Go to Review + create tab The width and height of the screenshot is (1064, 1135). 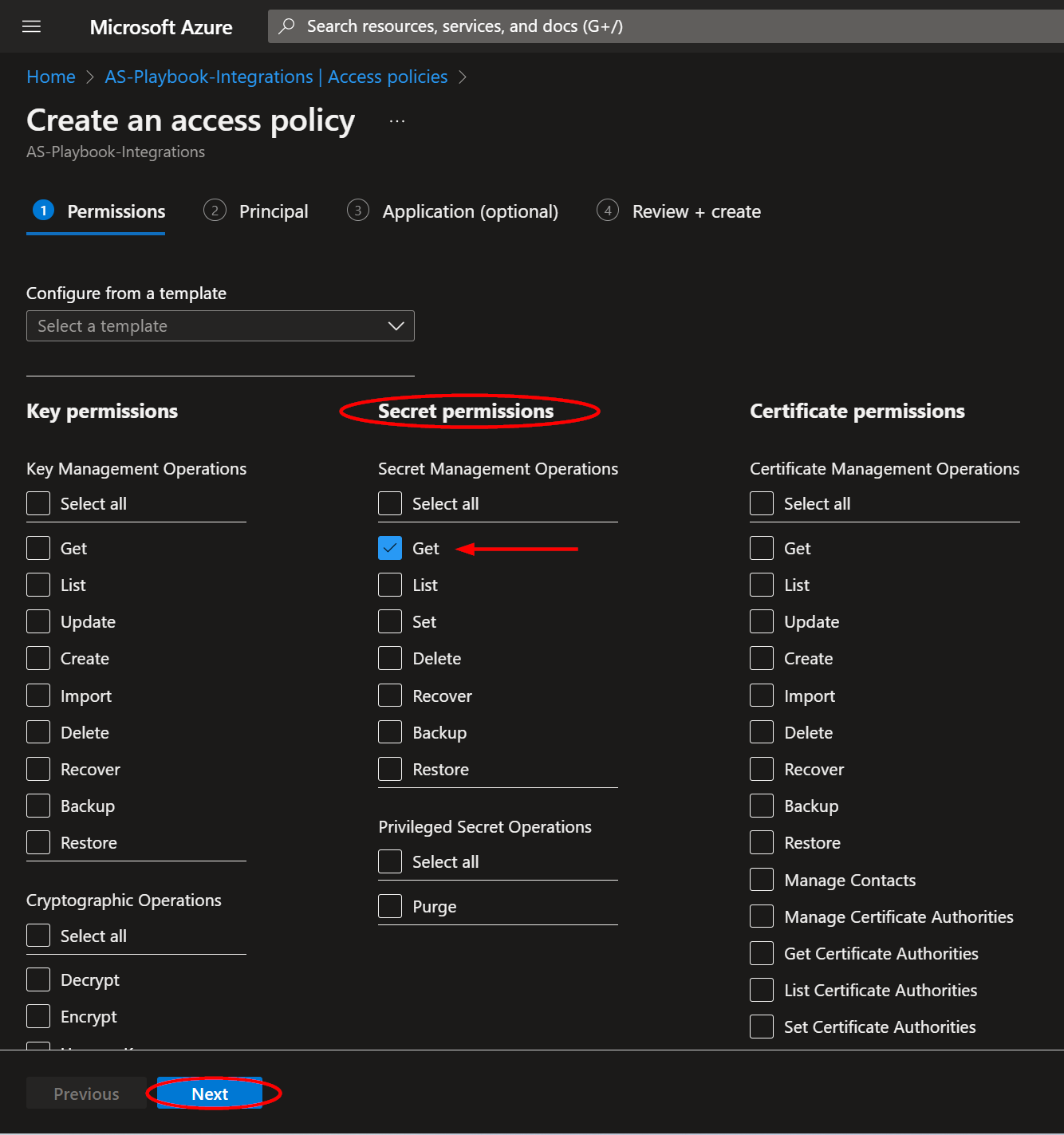tap(679, 211)
